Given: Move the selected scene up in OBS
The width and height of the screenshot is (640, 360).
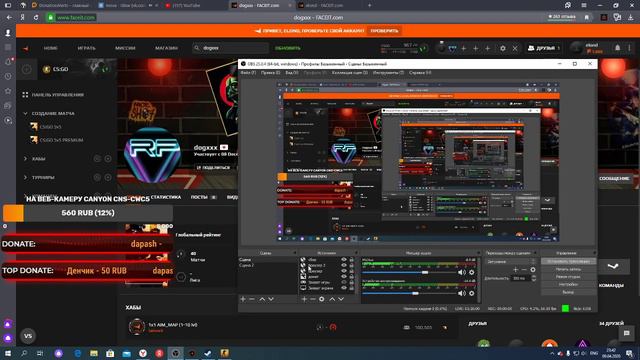Looking at the screenshot, I should [262, 299].
